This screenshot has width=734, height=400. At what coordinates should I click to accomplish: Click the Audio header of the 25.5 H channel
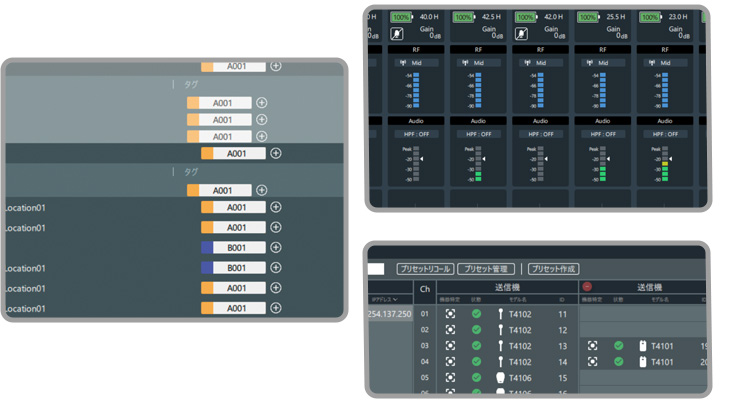pyautogui.click(x=603, y=121)
